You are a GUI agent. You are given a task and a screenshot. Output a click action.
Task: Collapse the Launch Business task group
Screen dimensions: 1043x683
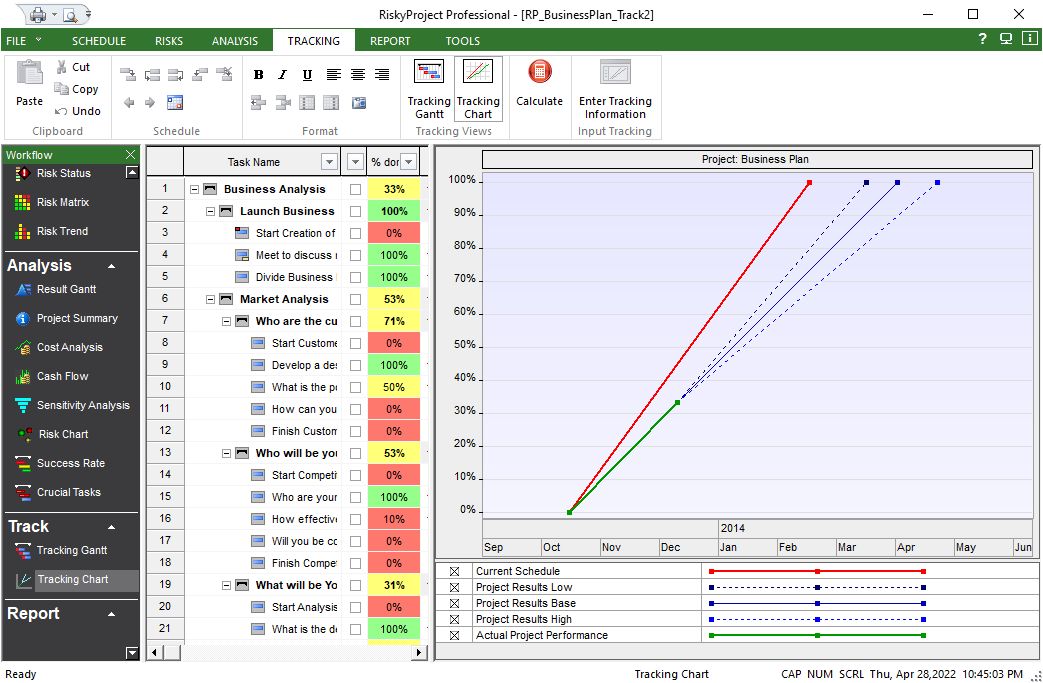tap(210, 211)
